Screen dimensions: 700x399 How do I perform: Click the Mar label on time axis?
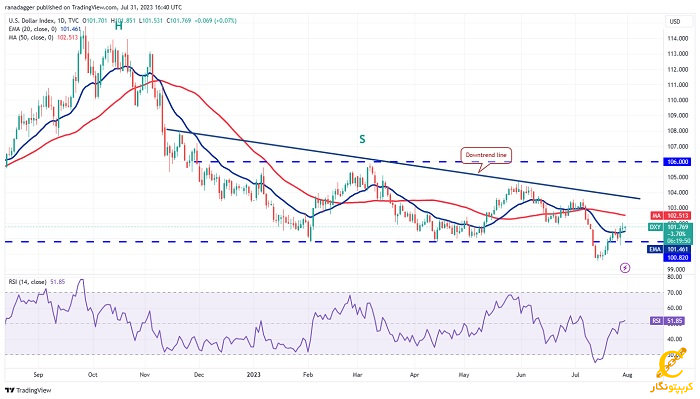[357, 375]
